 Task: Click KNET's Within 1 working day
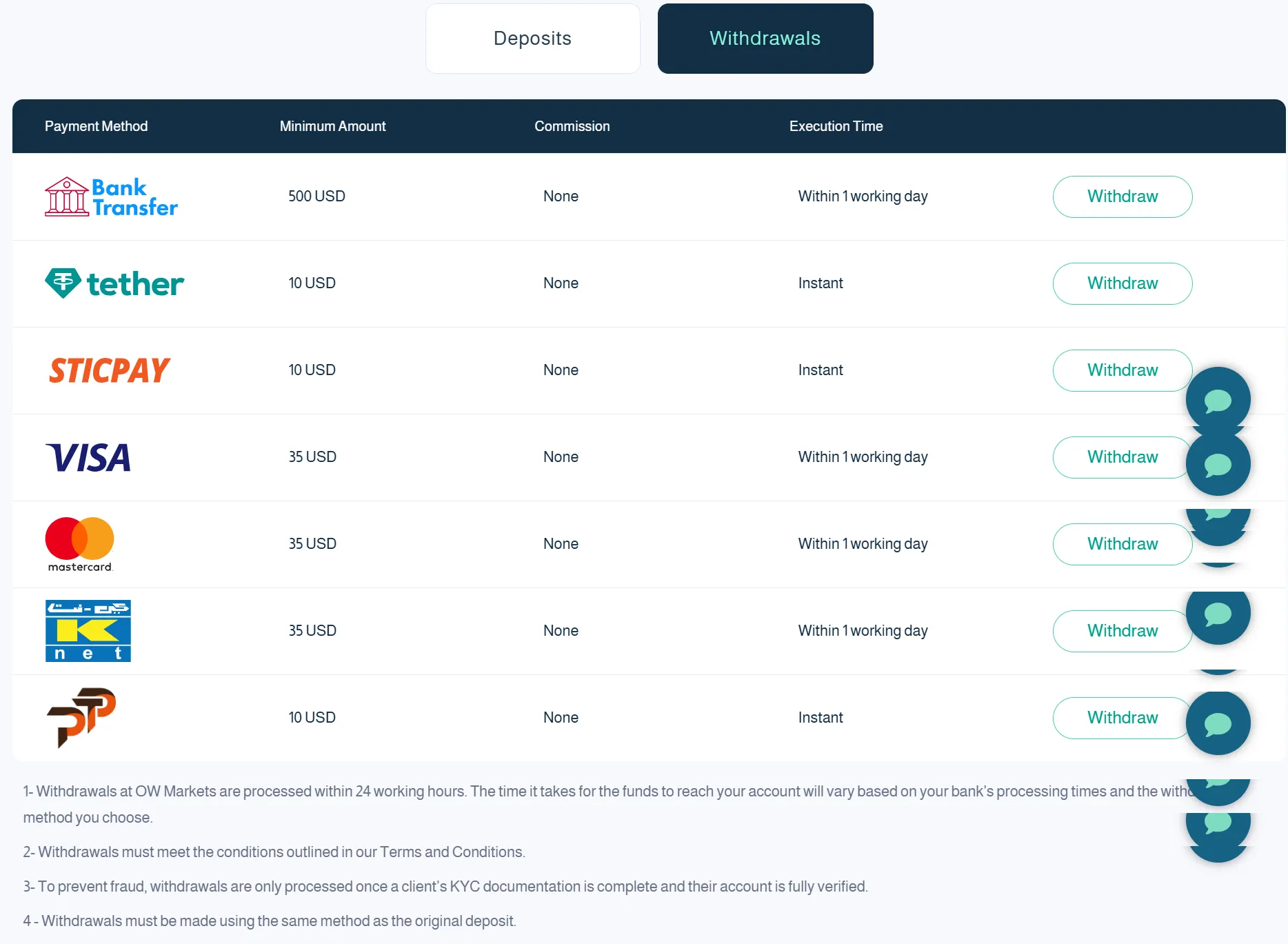(x=863, y=631)
